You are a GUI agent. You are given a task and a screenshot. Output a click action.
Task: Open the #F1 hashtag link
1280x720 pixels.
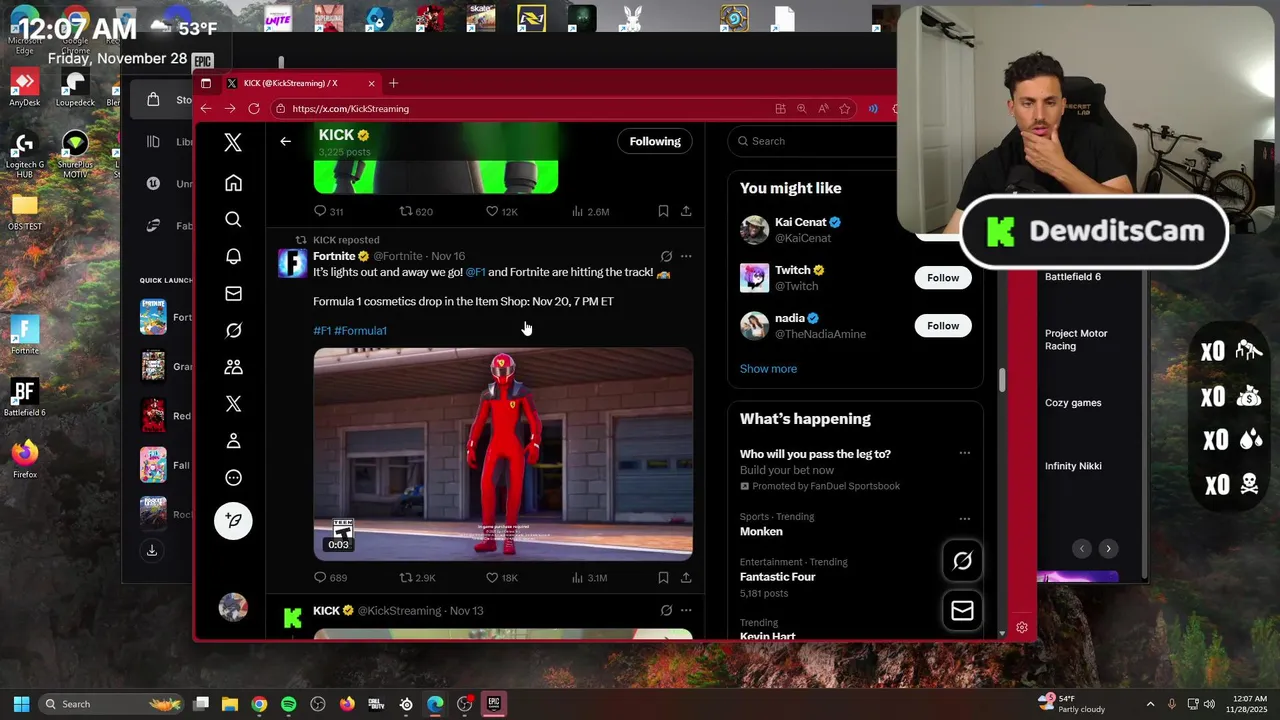point(322,331)
